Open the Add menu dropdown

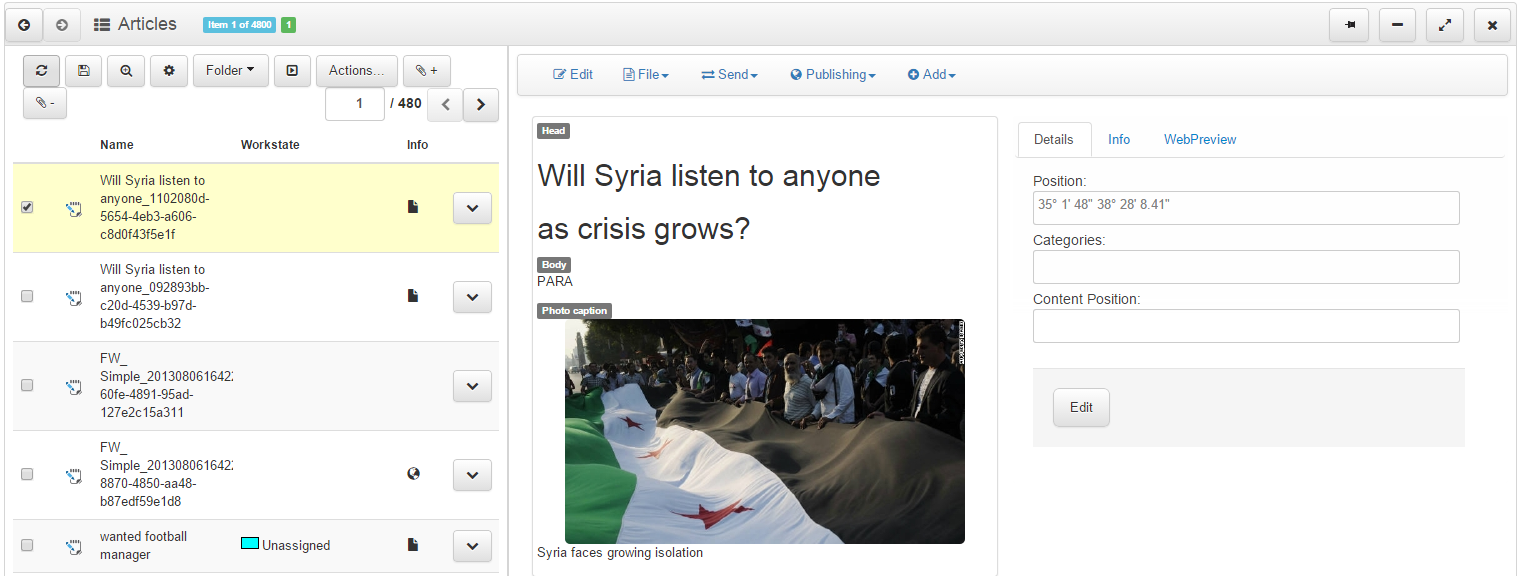931,75
